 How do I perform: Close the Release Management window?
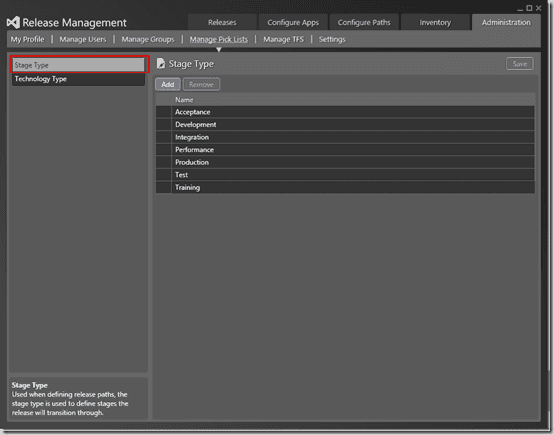[538, 8]
